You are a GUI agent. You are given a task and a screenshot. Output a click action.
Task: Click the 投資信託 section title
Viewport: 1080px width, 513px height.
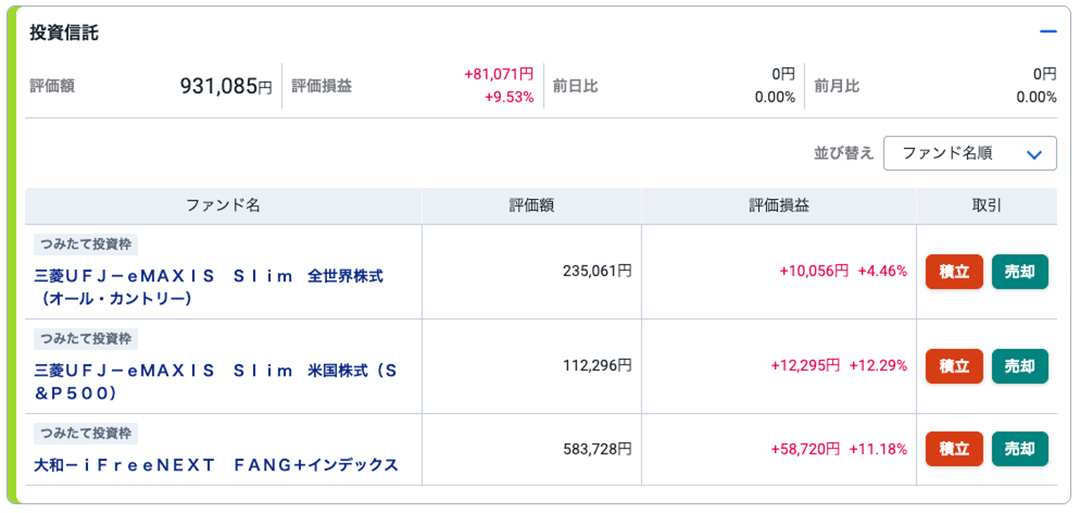(x=63, y=33)
